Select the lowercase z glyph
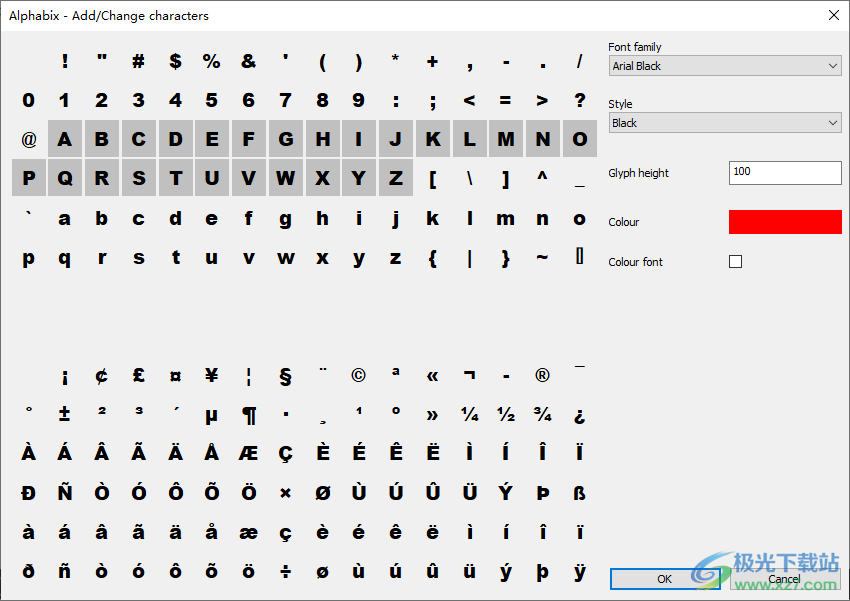The image size is (850, 601). tap(396, 257)
